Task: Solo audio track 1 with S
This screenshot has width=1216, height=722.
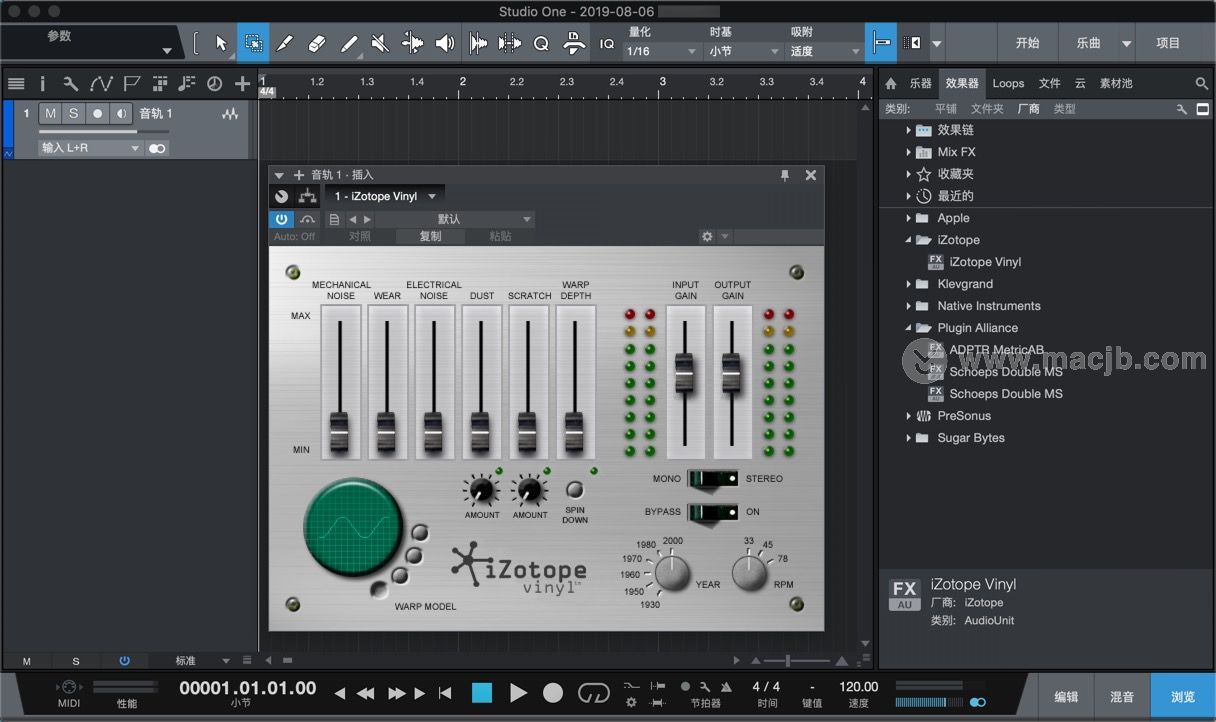Action: [73, 114]
